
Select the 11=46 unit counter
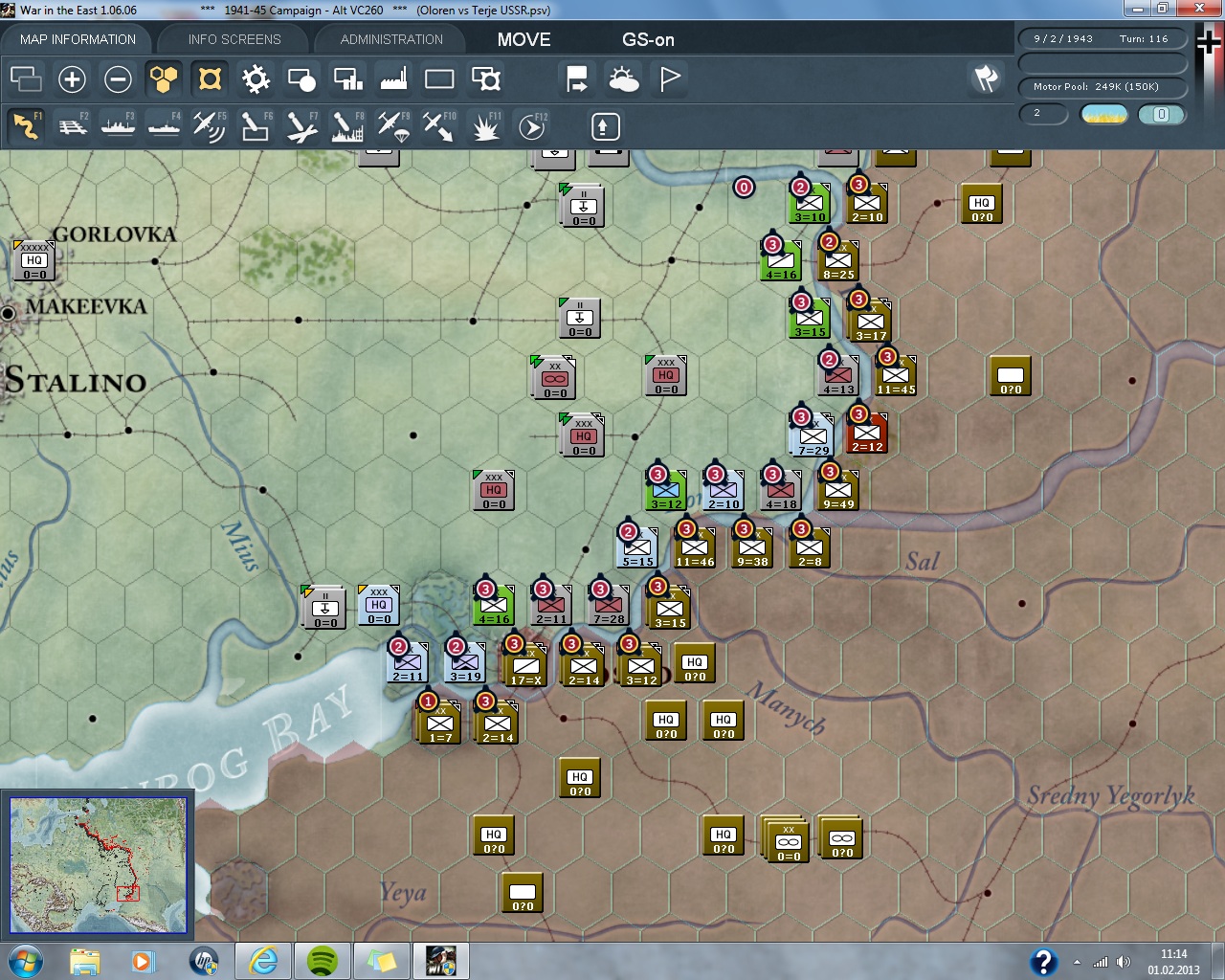695,546
